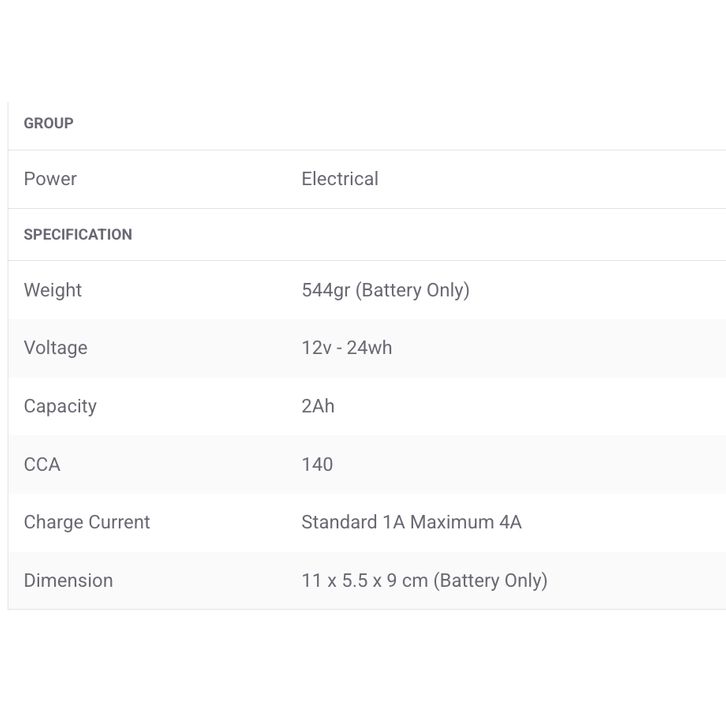Click the CCA value 140
The image size is (726, 726).
[x=317, y=464]
